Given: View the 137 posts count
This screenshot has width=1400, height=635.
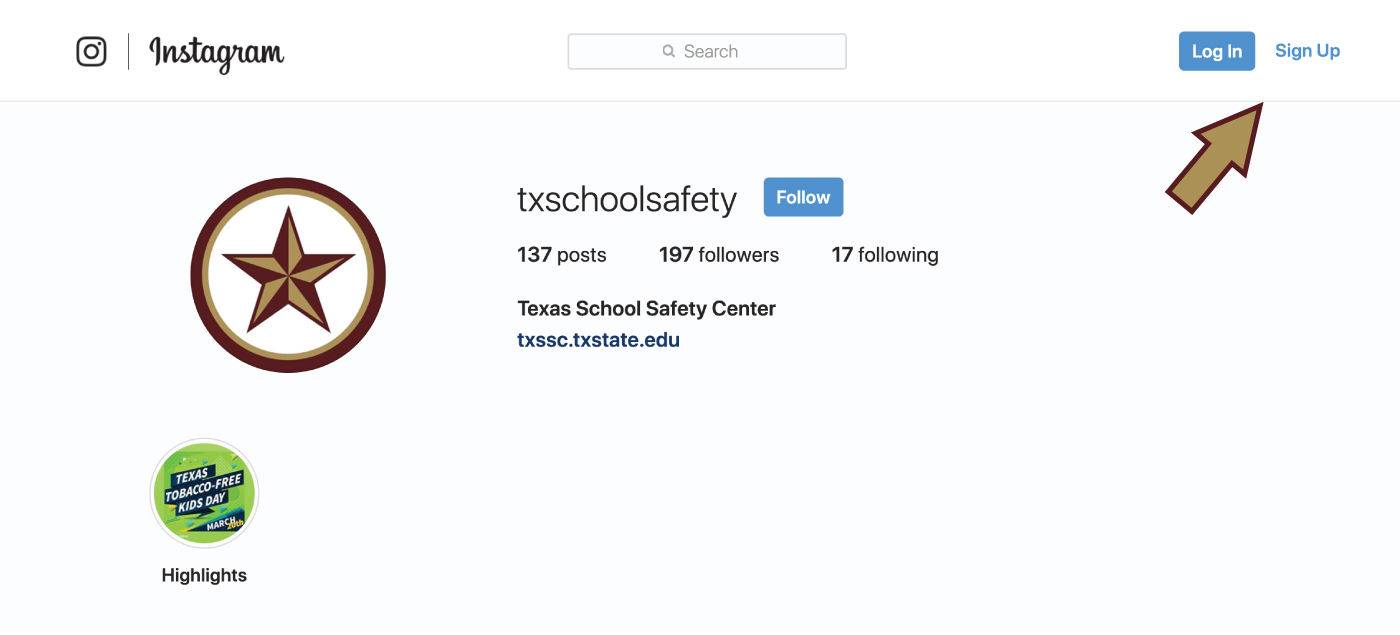Looking at the screenshot, I should 562,255.
